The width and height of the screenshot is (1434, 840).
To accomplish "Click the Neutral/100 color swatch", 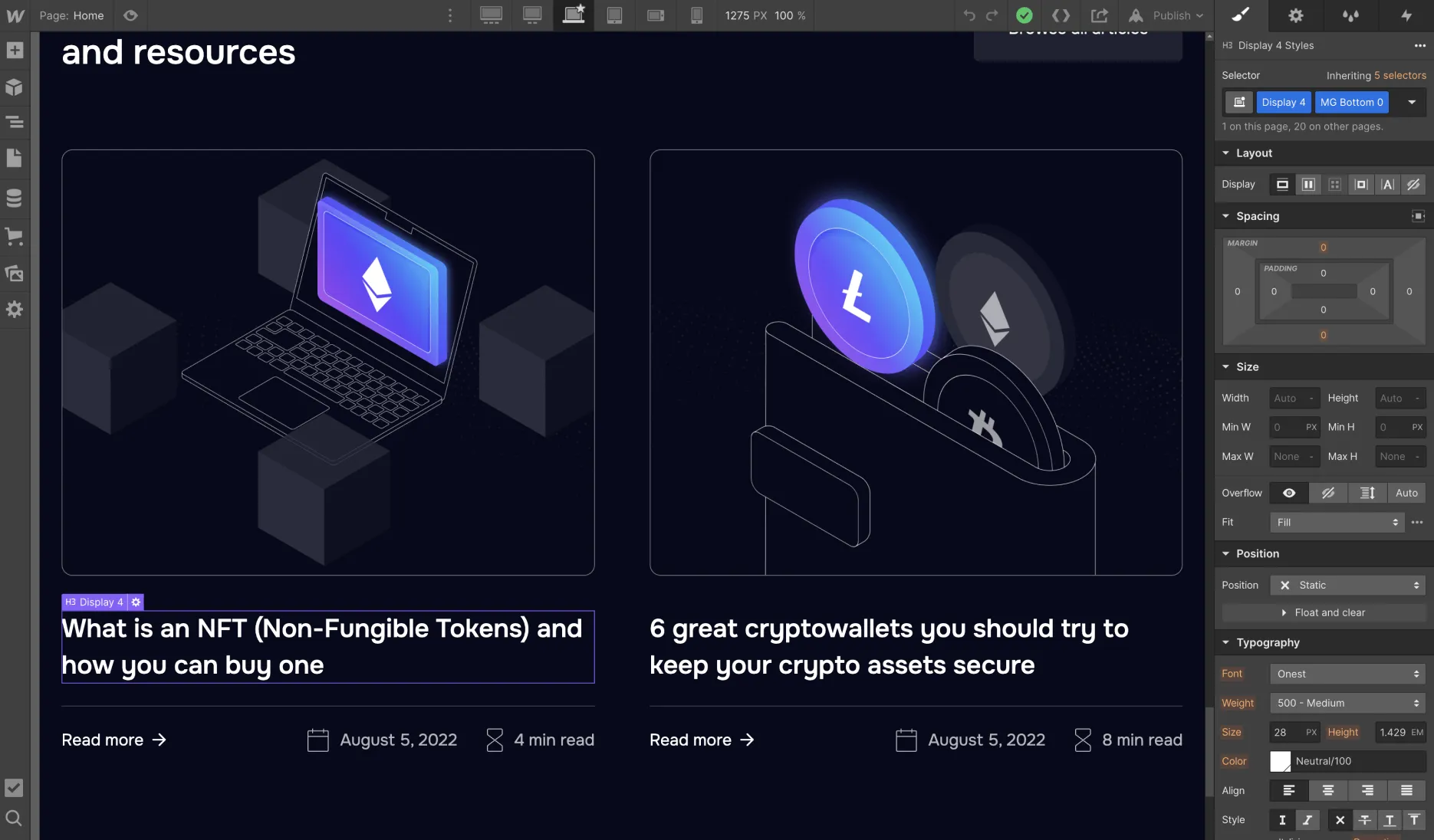I will click(1281, 761).
